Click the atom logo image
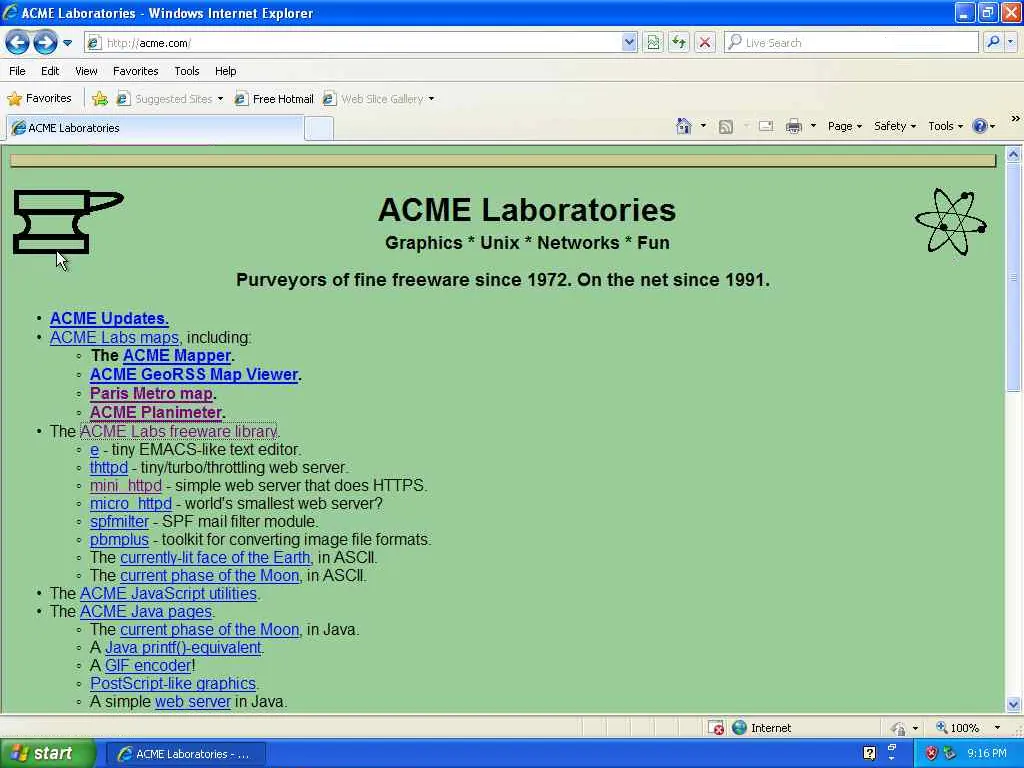 pos(951,222)
